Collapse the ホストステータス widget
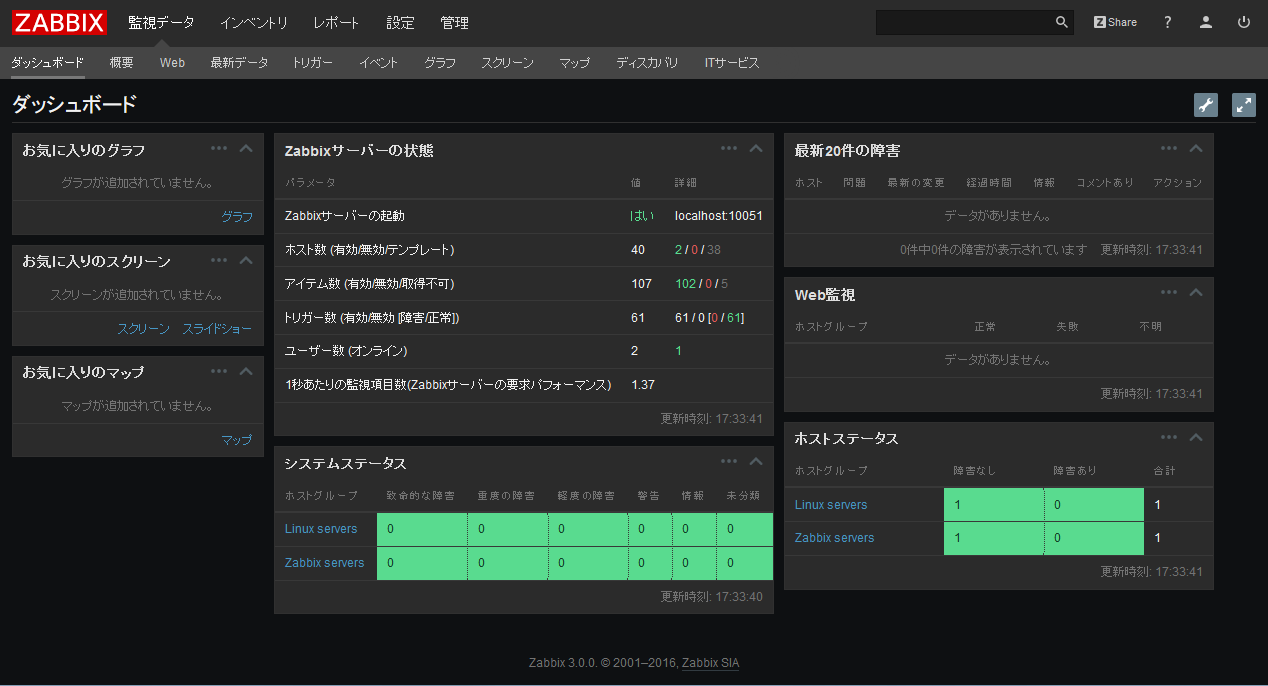The width and height of the screenshot is (1268, 686). (x=1196, y=436)
